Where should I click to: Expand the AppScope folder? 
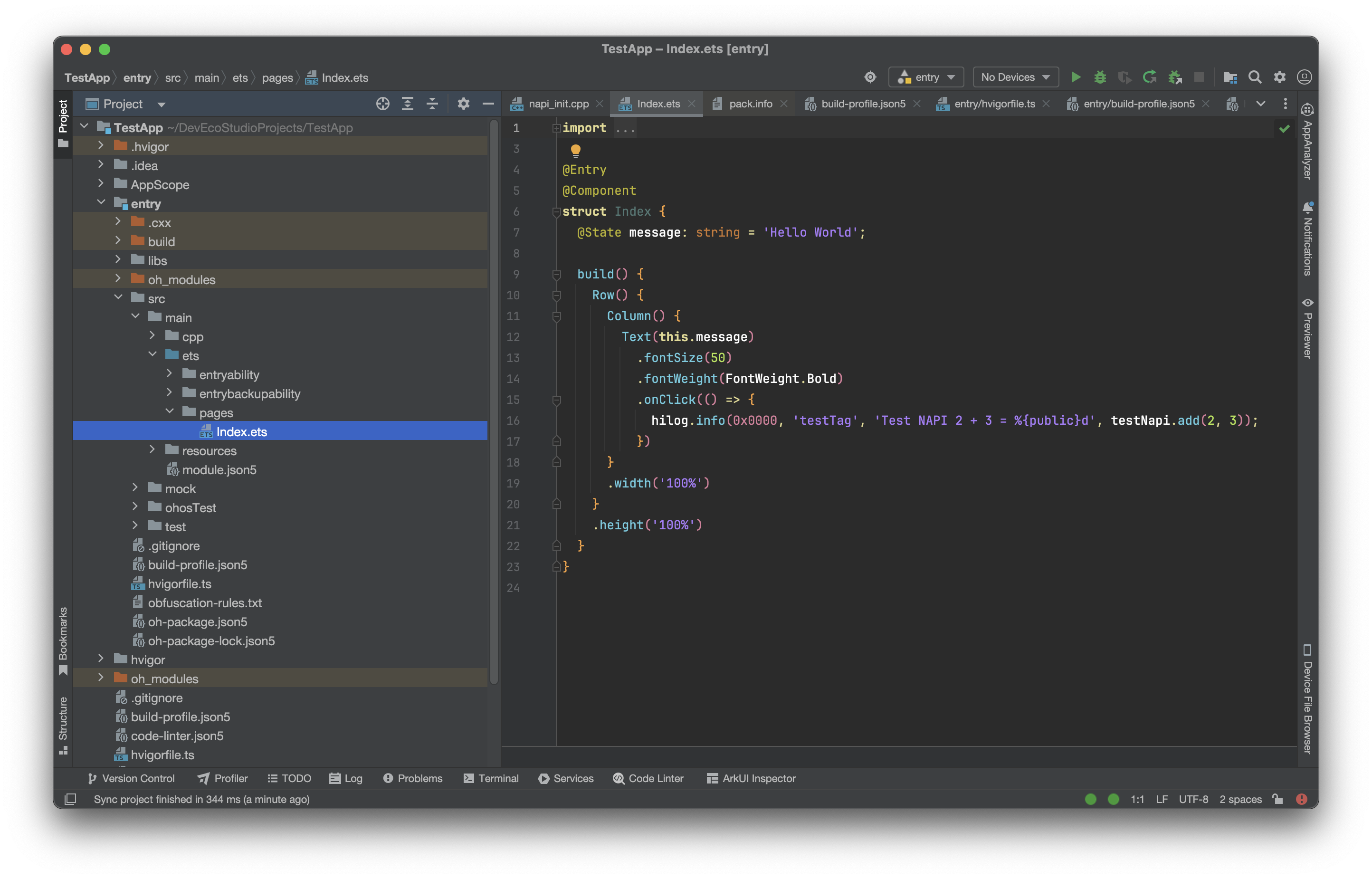tap(101, 184)
